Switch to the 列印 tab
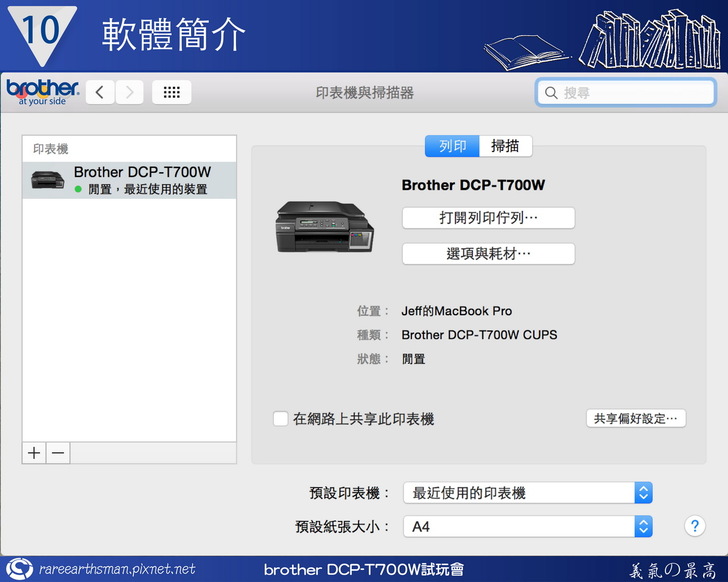The image size is (728, 582). [x=452, y=146]
